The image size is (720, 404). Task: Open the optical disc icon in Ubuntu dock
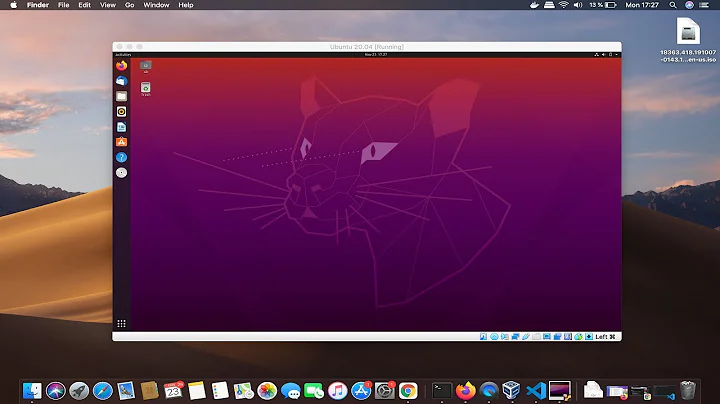[121, 173]
